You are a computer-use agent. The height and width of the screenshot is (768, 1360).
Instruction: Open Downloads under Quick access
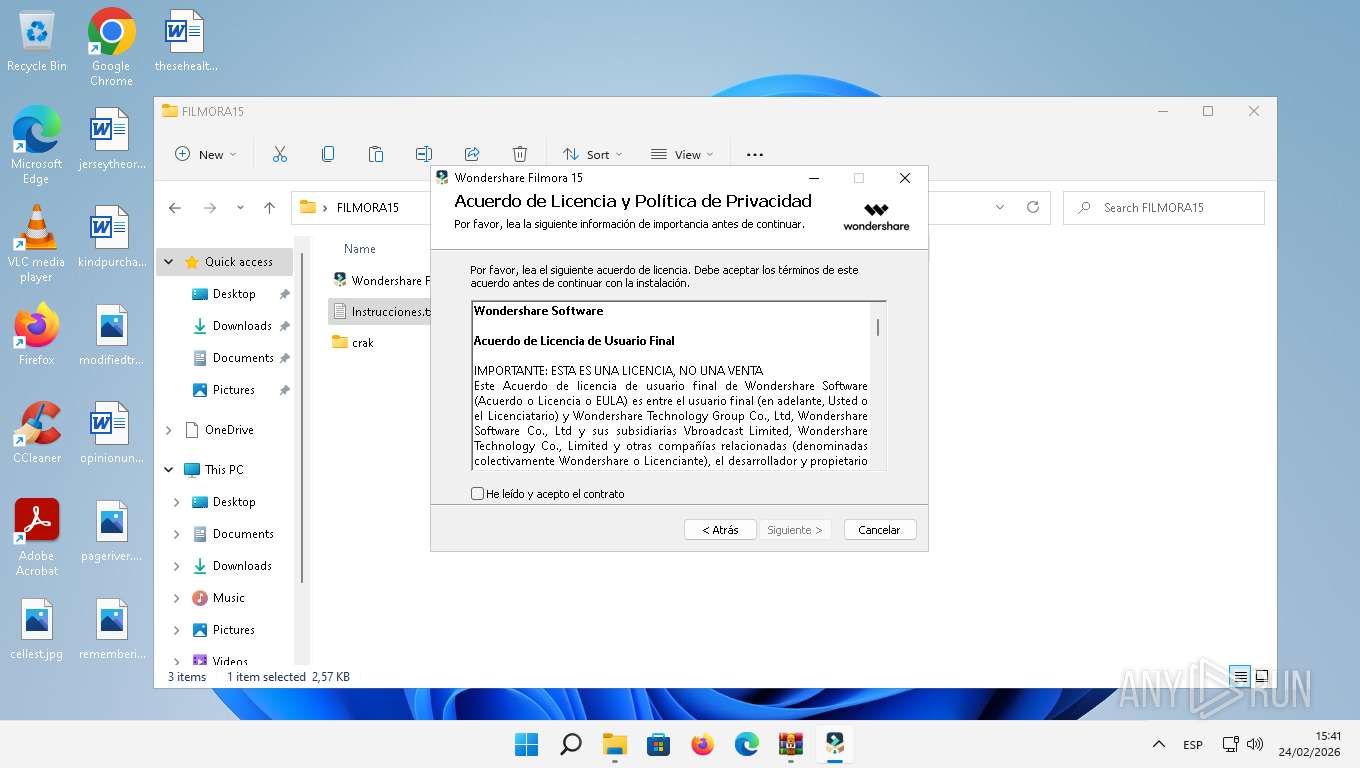tap(242, 326)
